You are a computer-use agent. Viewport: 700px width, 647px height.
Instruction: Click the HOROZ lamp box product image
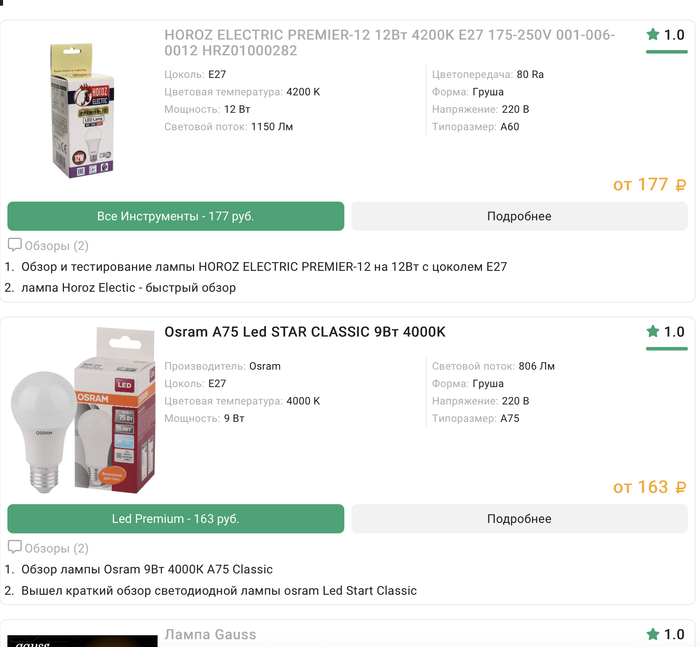coord(82,110)
